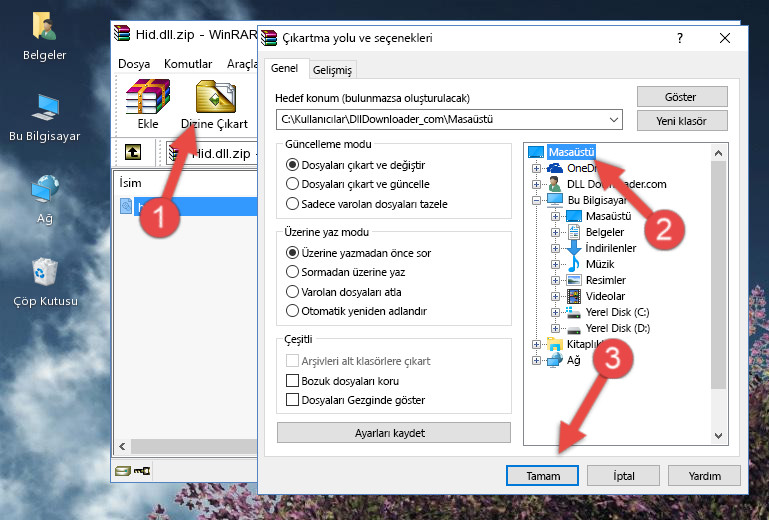Enable Dosyaları Gezginde göster checkbox
The width and height of the screenshot is (769, 520).
click(292, 400)
